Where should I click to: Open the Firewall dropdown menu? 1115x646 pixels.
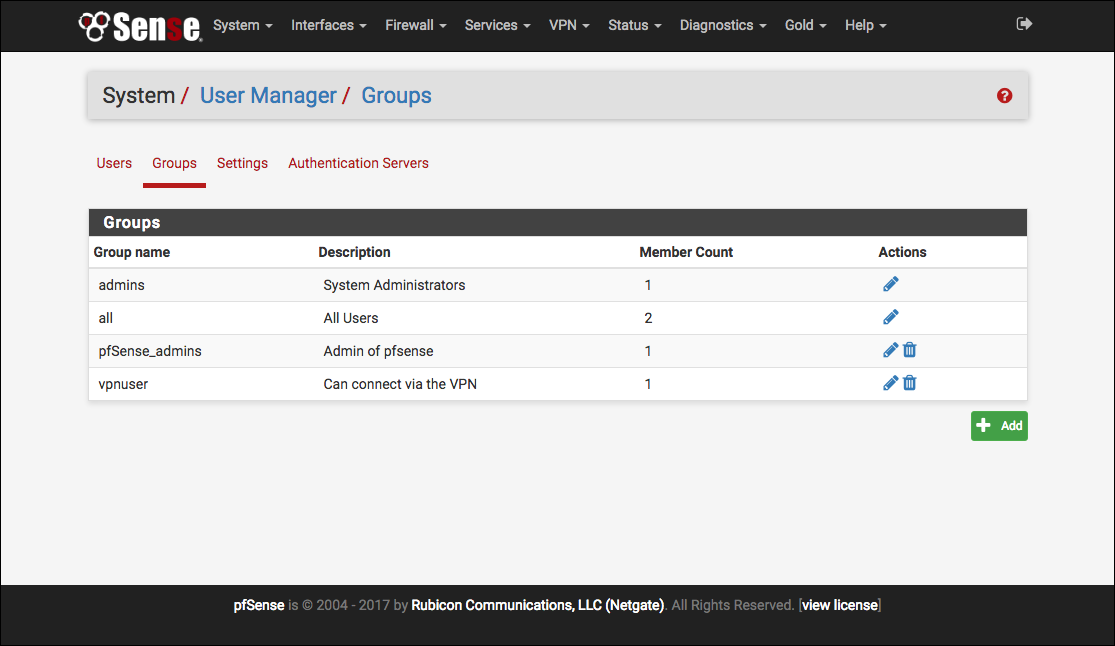click(416, 25)
